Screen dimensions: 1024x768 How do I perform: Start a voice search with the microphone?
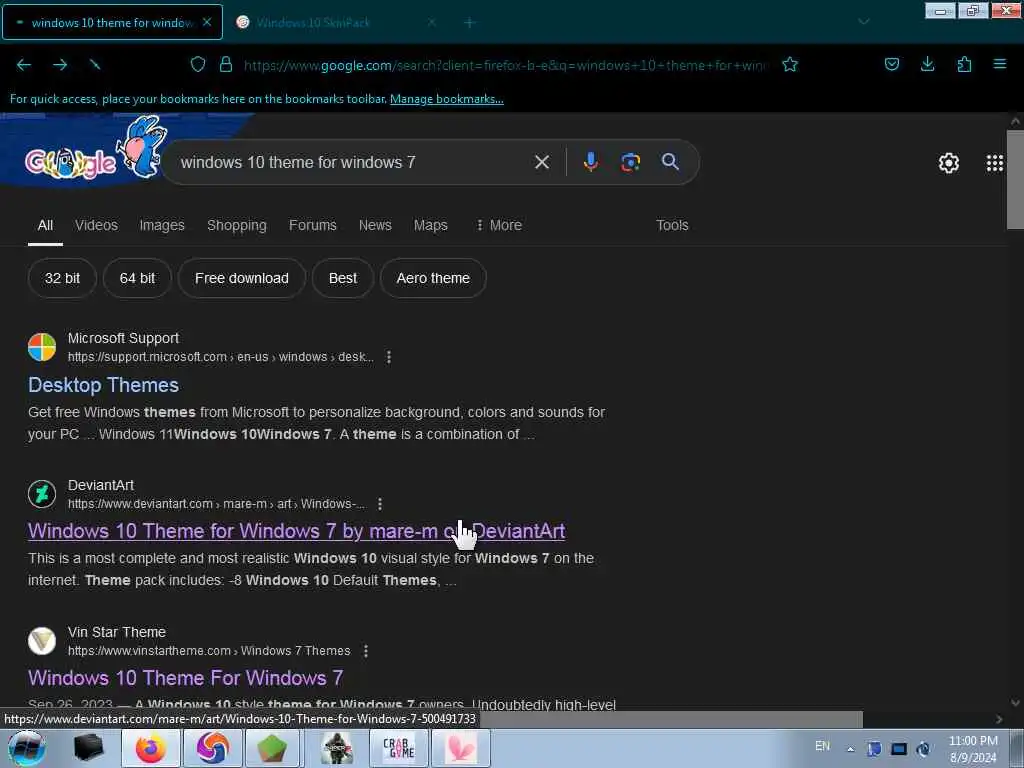(590, 162)
